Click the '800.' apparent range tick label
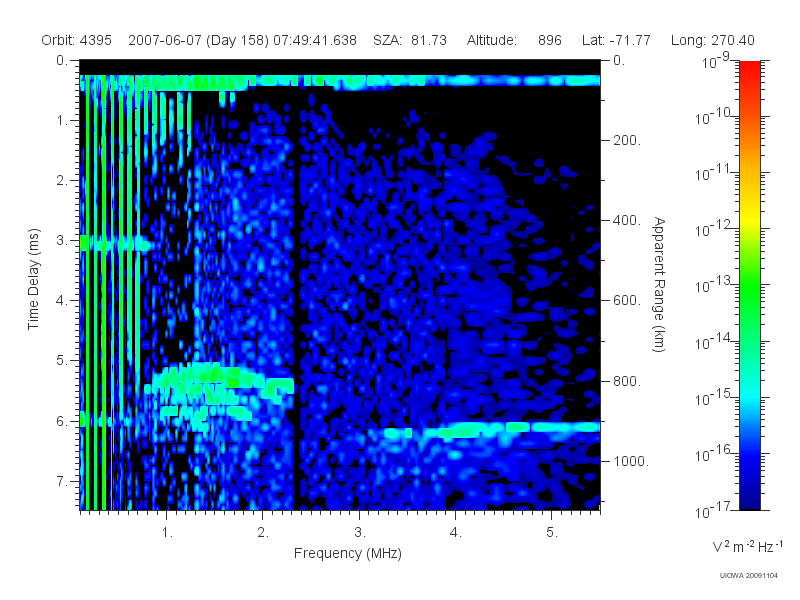Viewport: 800px width, 600px height. click(x=627, y=381)
